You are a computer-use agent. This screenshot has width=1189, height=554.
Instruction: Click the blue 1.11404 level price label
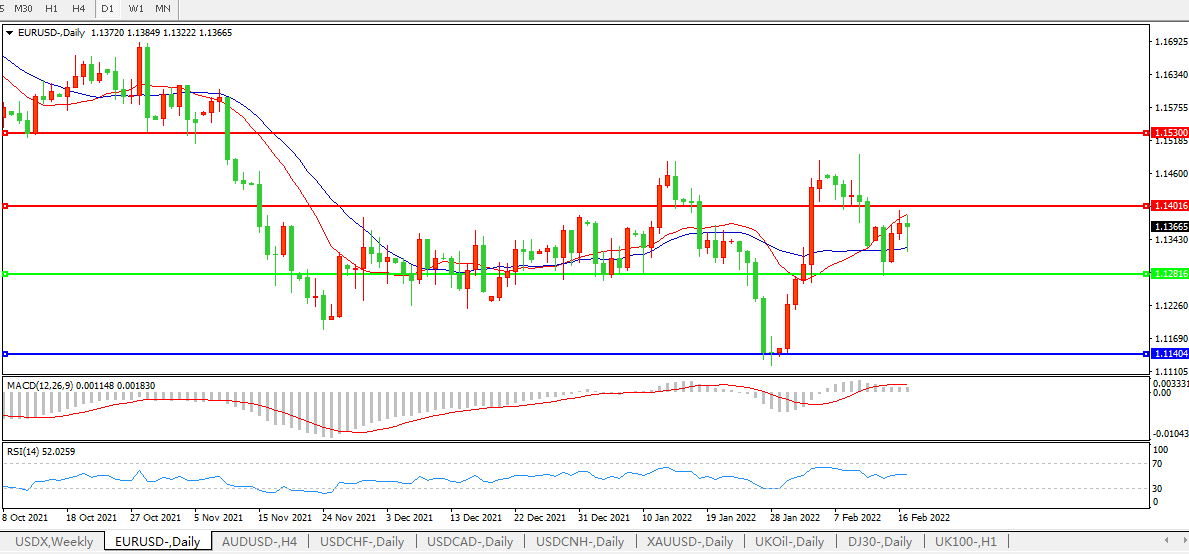click(x=1169, y=354)
